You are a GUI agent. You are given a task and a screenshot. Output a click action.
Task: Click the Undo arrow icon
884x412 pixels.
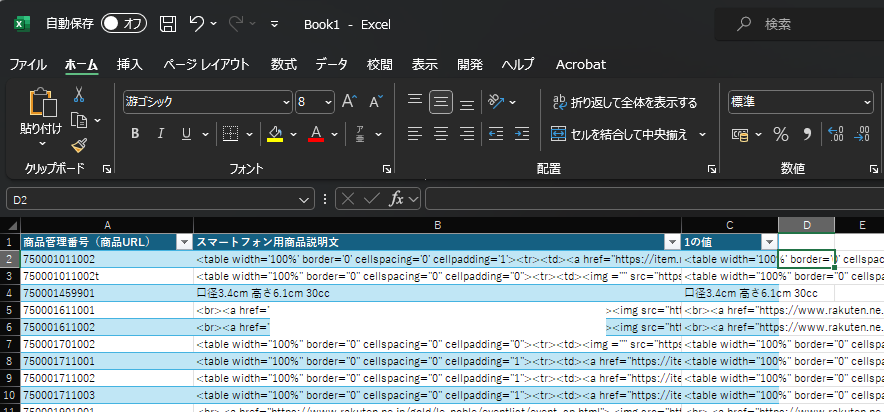pyautogui.click(x=197, y=24)
